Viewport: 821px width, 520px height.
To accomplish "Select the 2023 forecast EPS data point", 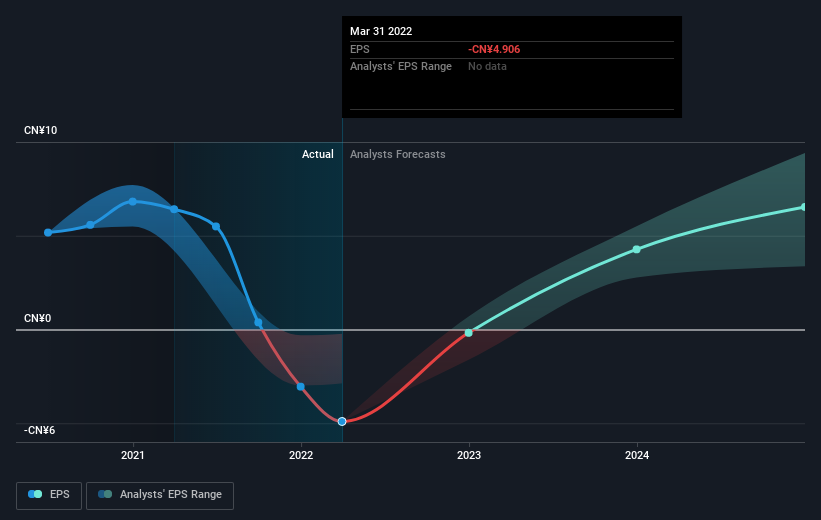I will coord(469,333).
